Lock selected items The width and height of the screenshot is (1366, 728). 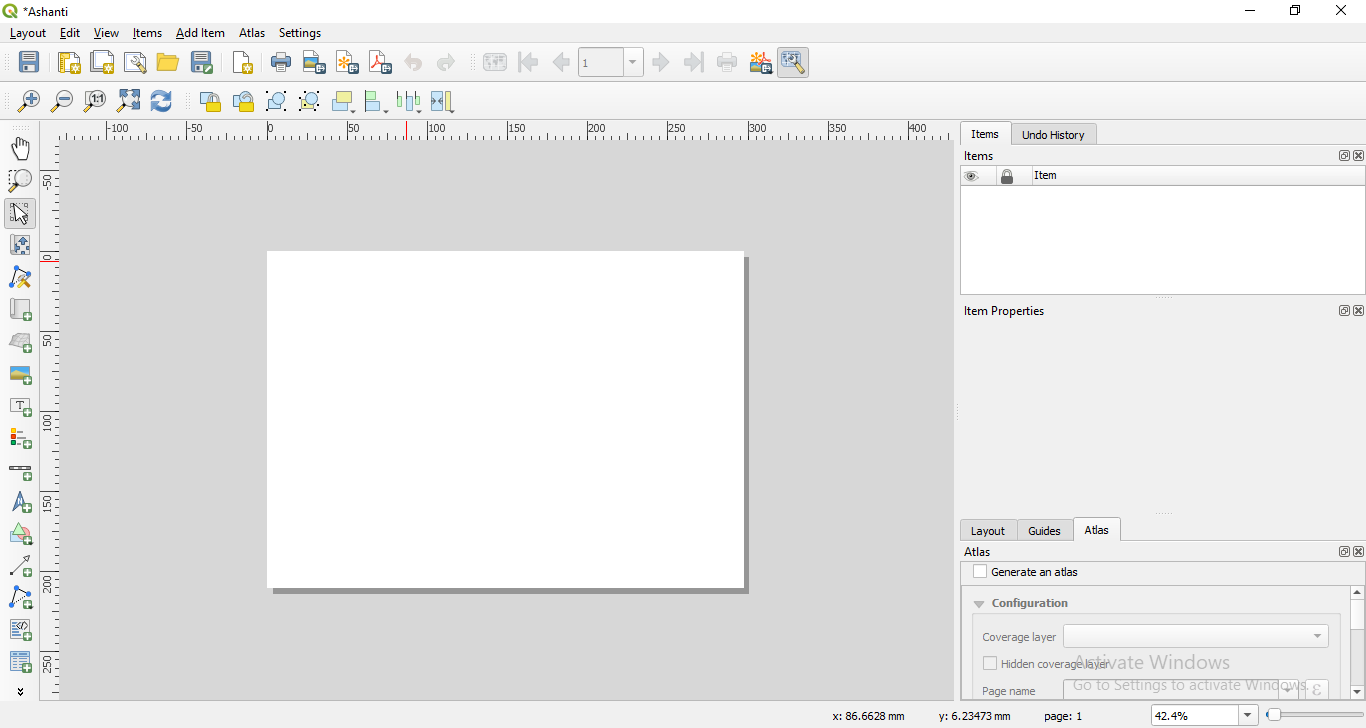tap(210, 101)
